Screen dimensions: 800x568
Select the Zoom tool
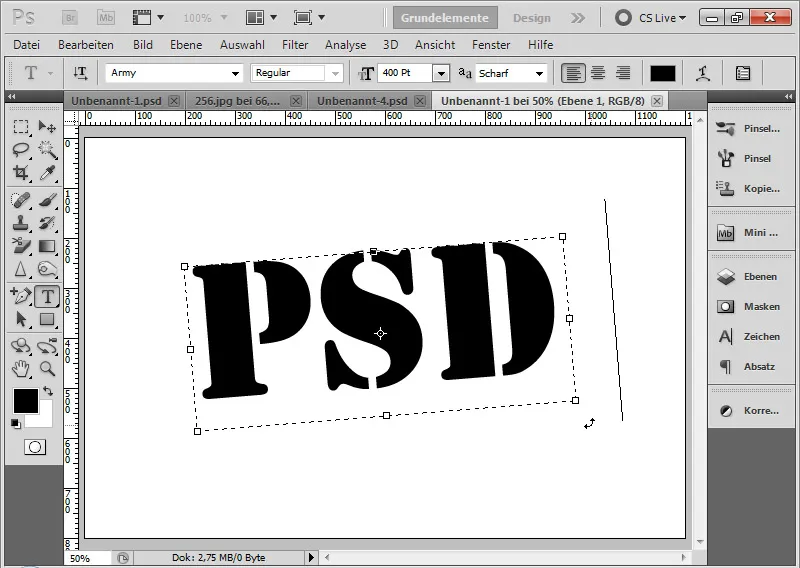pos(47,368)
